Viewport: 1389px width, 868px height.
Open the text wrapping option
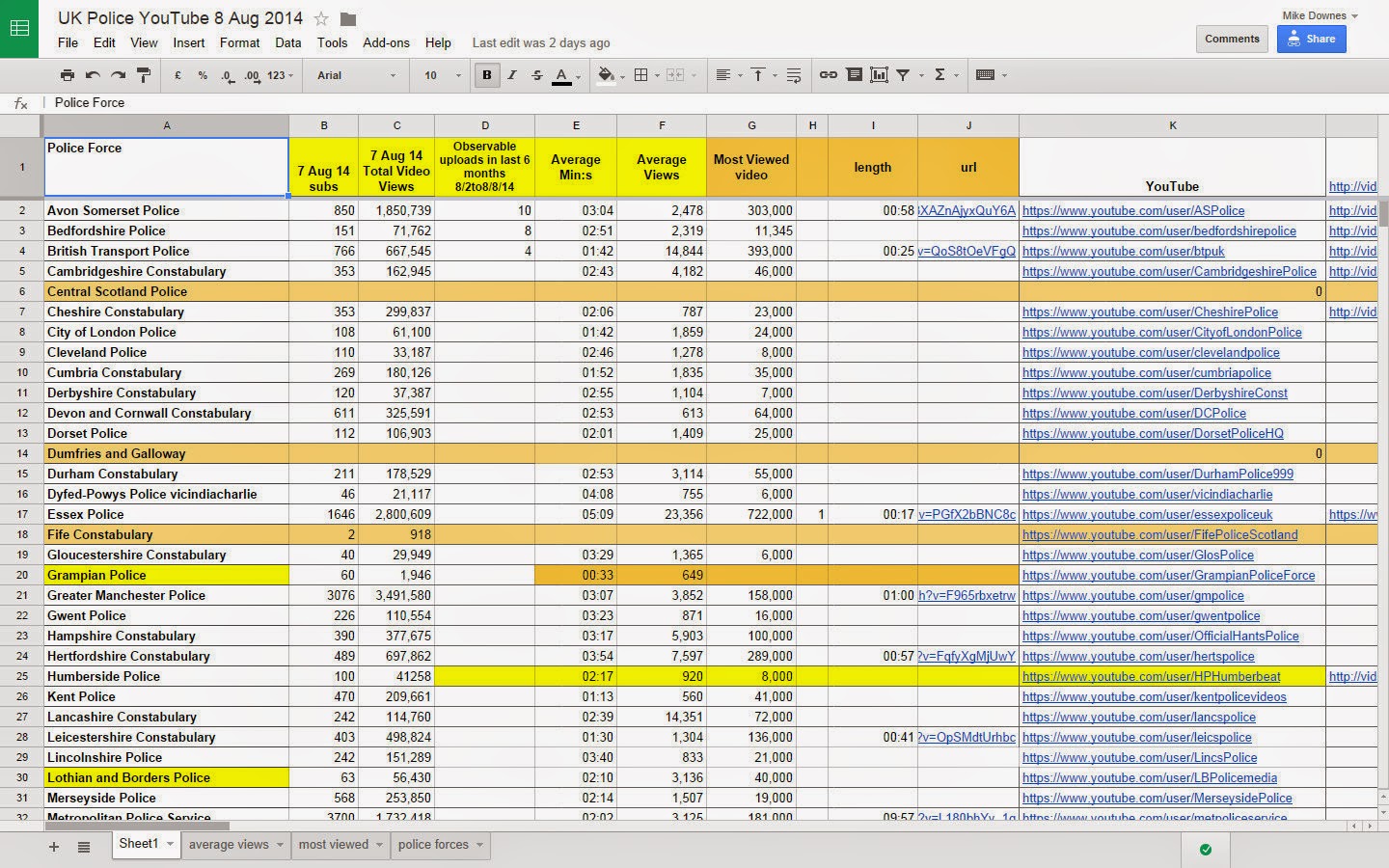point(794,75)
